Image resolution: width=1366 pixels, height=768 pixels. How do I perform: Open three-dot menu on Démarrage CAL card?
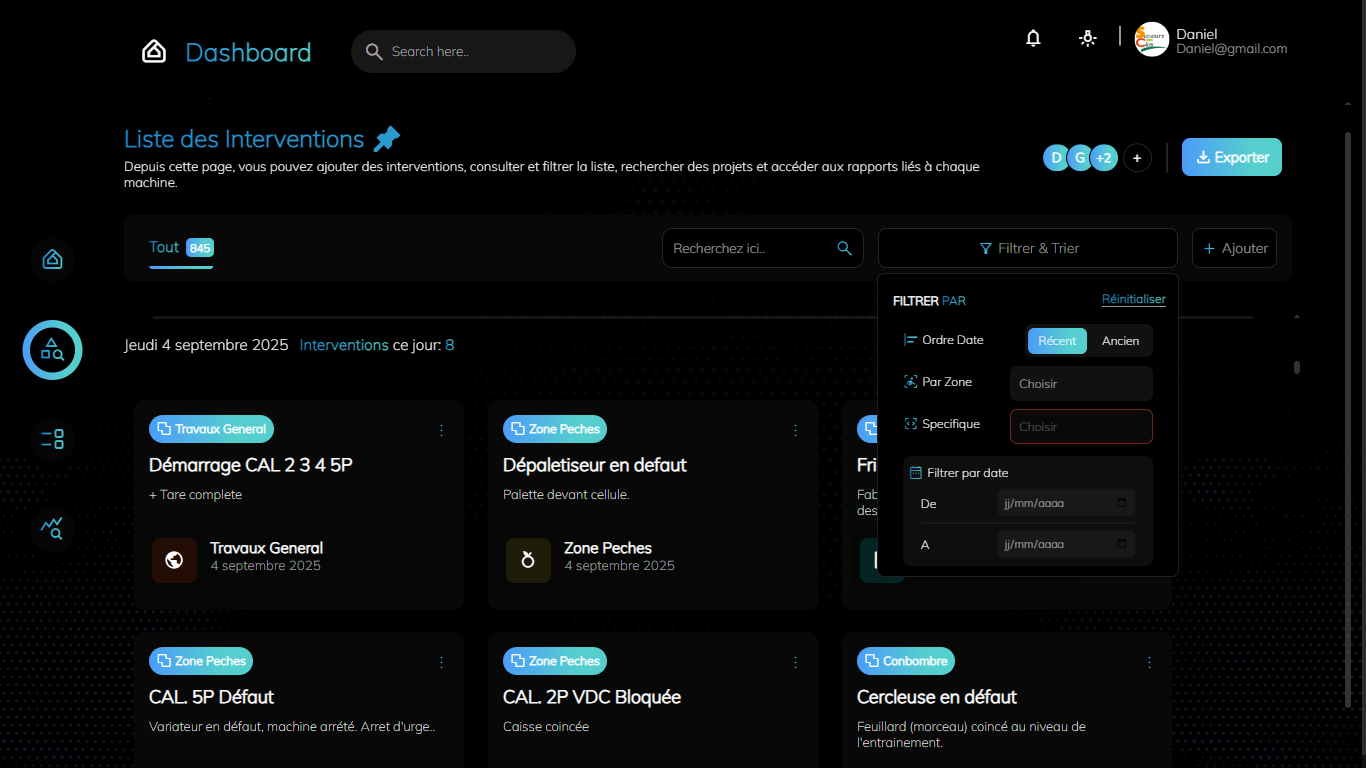coord(441,430)
